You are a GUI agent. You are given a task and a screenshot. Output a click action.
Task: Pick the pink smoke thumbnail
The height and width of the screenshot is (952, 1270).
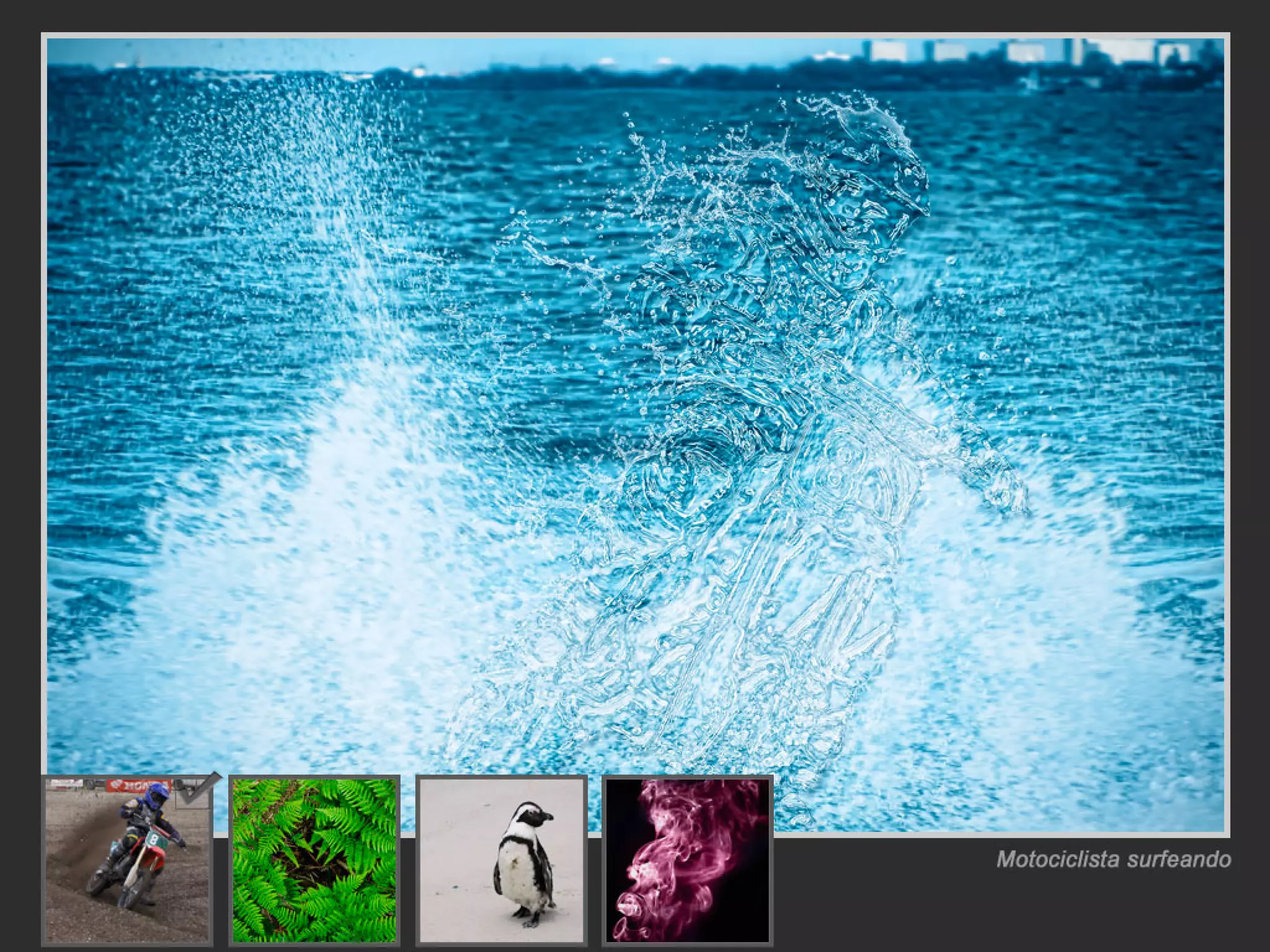coord(687,860)
